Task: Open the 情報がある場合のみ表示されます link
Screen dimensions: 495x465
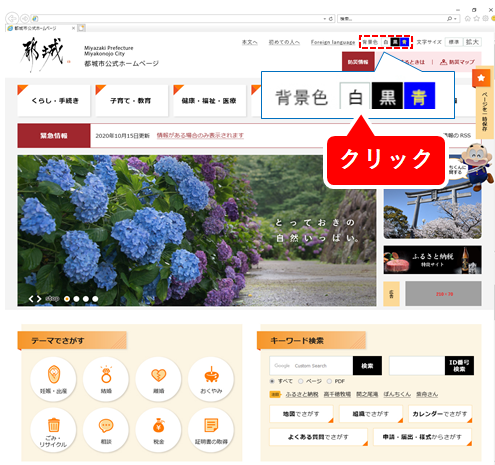Action: [200, 135]
